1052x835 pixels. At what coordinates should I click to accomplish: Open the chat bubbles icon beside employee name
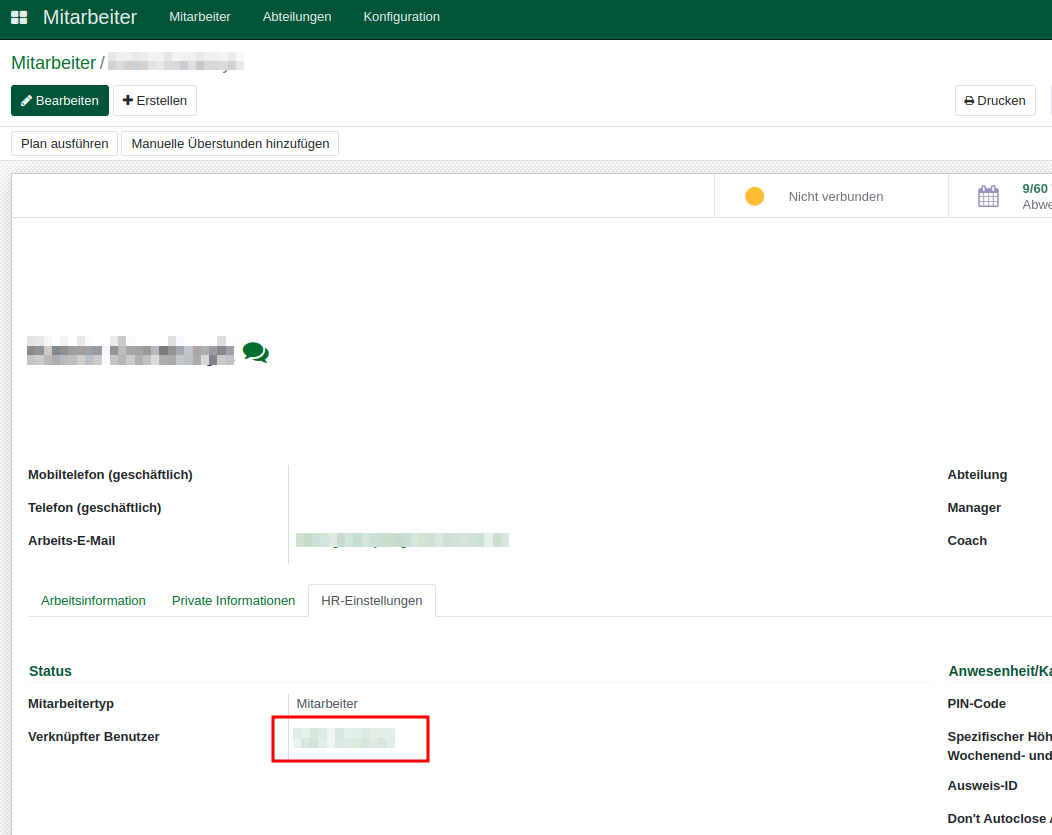(x=256, y=352)
